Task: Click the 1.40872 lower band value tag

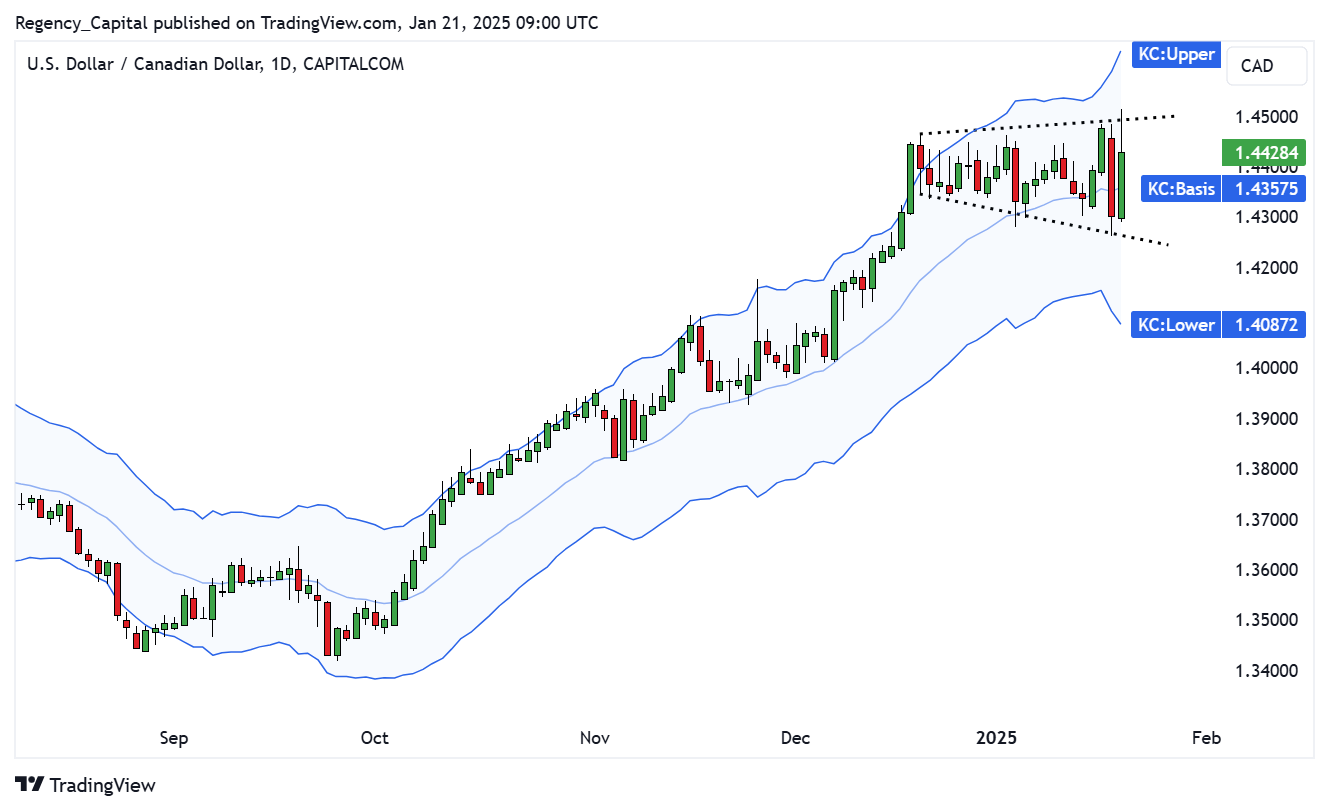Action: (1264, 324)
